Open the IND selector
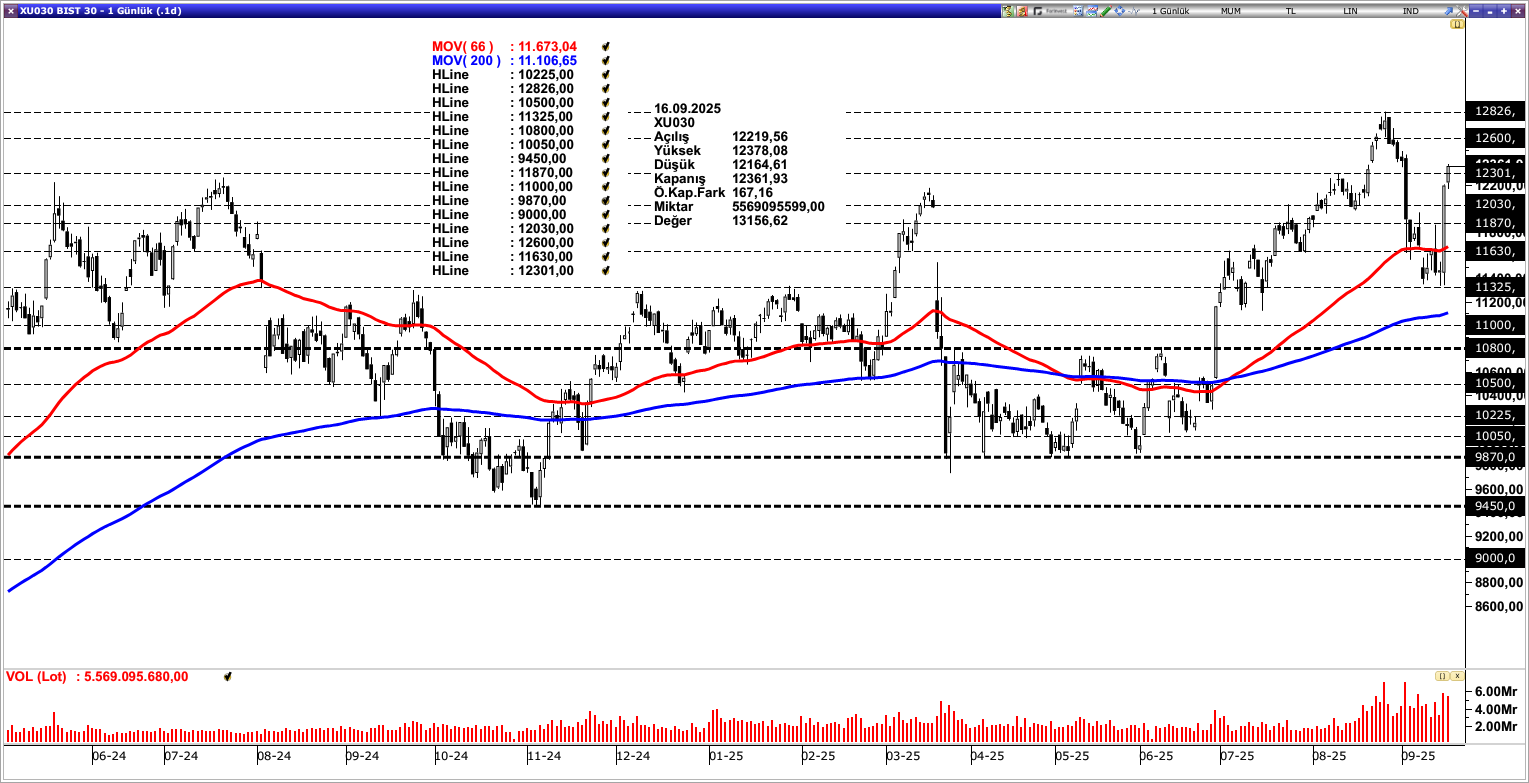The image size is (1529, 783). click(x=1411, y=11)
